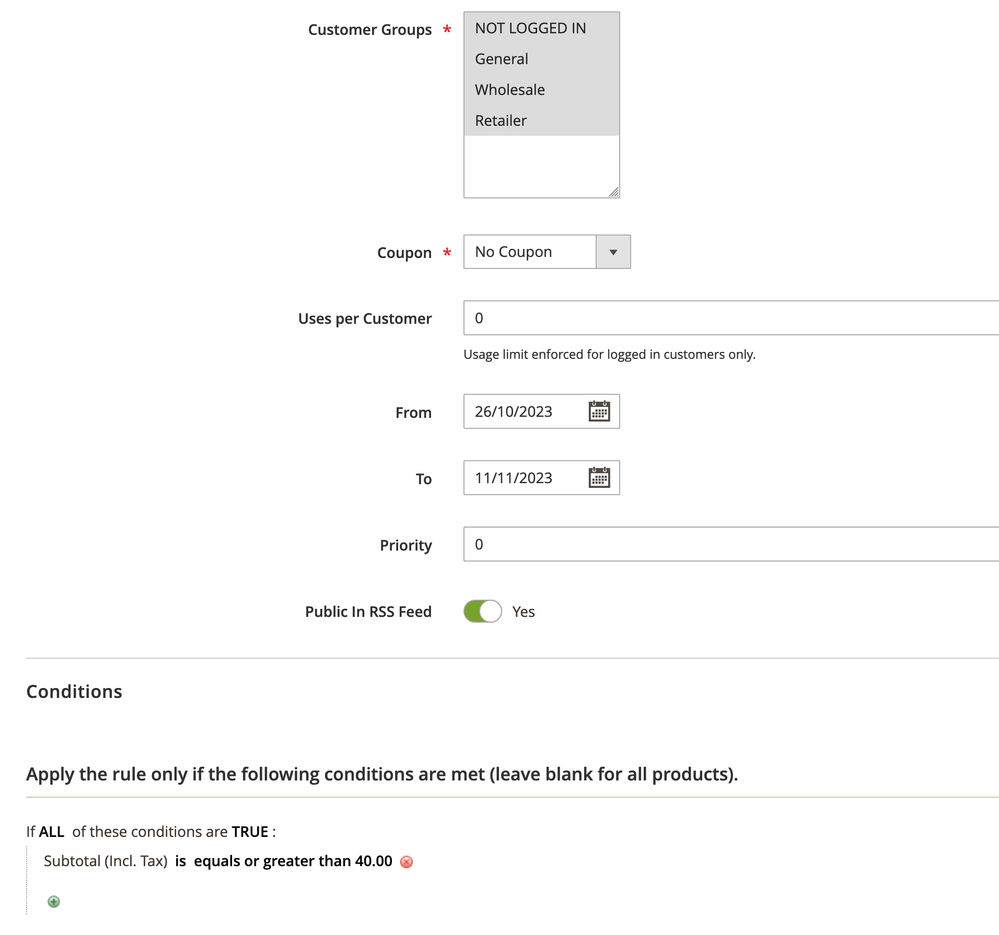Change the TRUE value in conditions

pyautogui.click(x=250, y=832)
